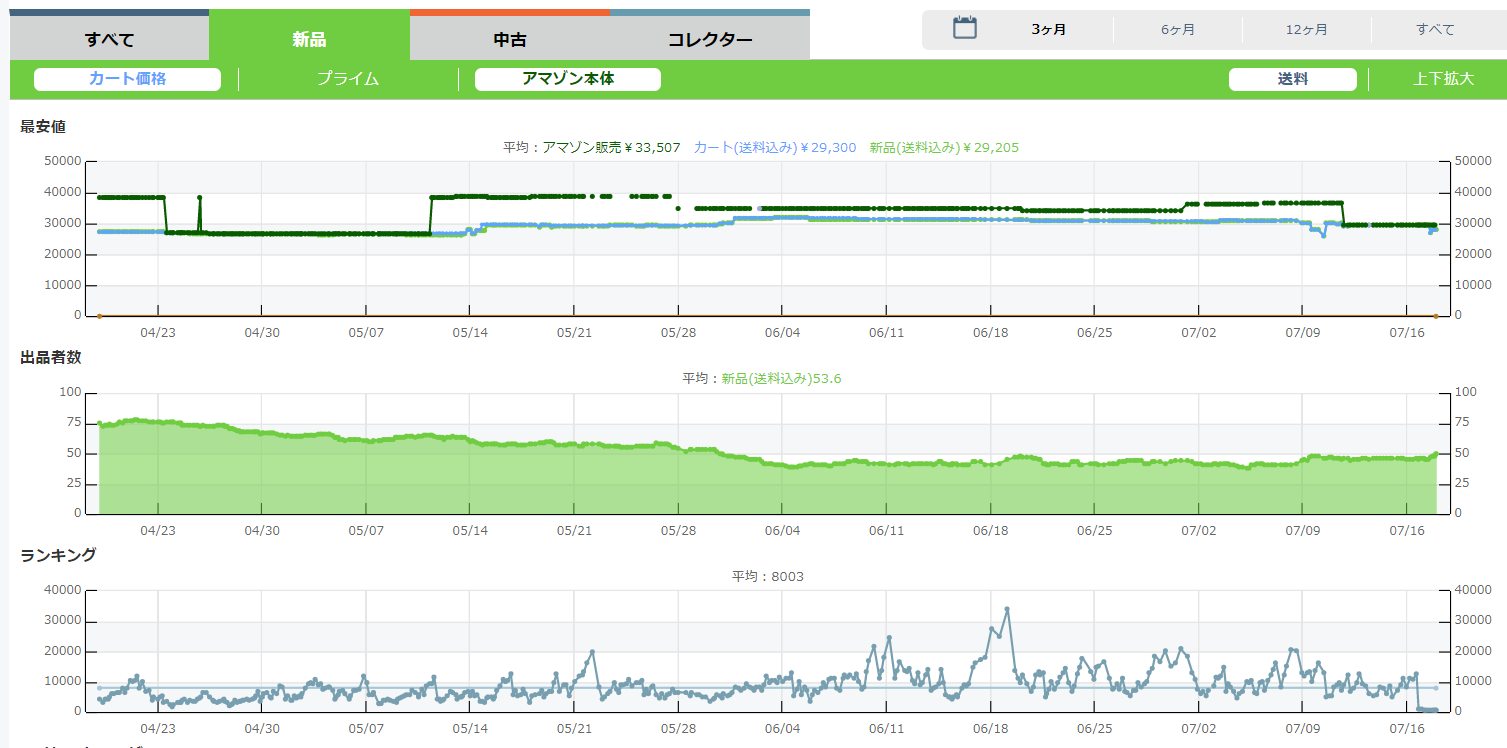The image size is (1507, 748).
Task: Click 上下拡大 to expand chart vertically
Action: click(x=1443, y=79)
